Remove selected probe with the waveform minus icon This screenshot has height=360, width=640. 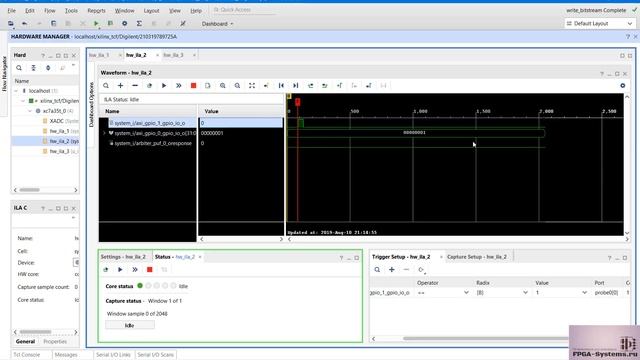coord(135,86)
